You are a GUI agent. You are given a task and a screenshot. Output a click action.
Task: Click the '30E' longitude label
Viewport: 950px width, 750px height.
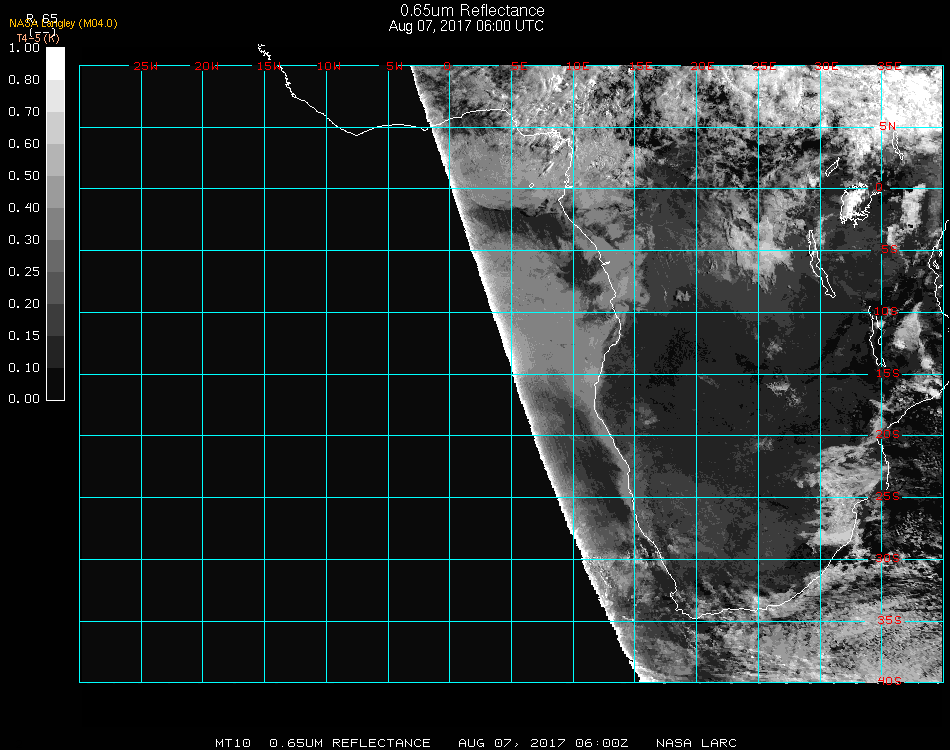click(x=826, y=66)
